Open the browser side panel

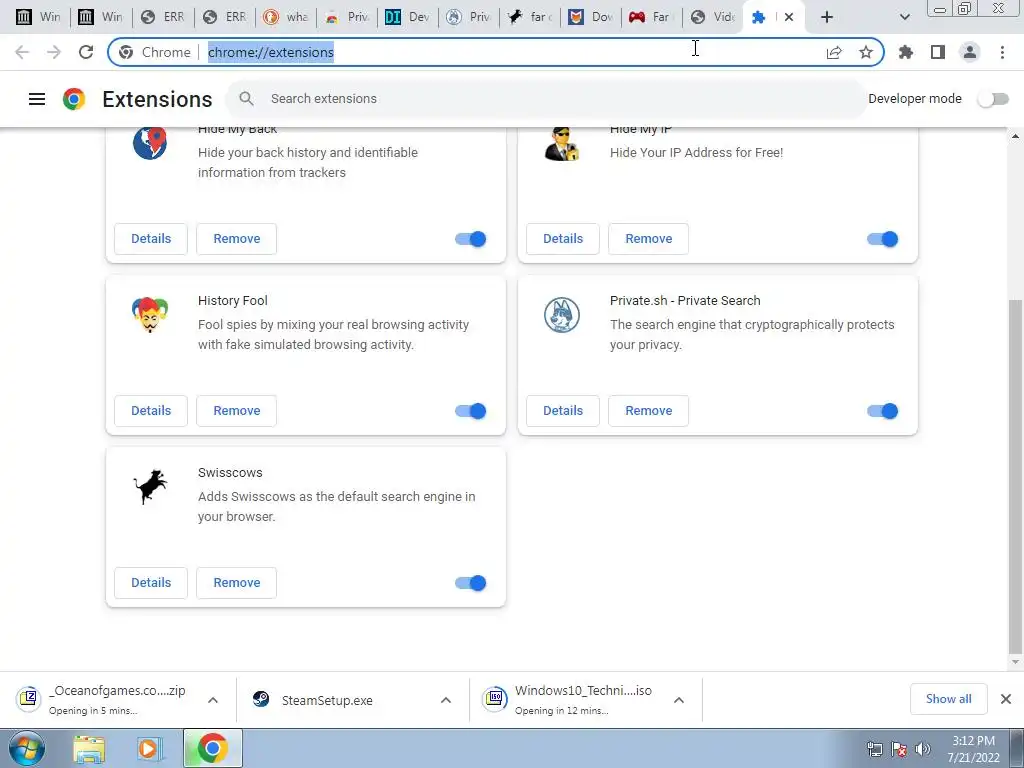[938, 52]
